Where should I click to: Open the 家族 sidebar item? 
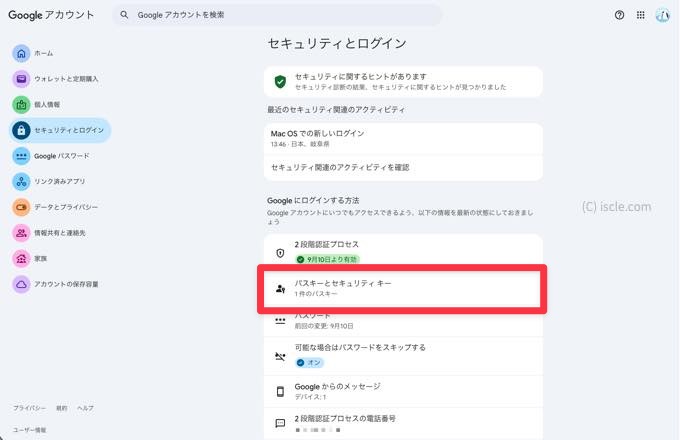click(x=30, y=259)
